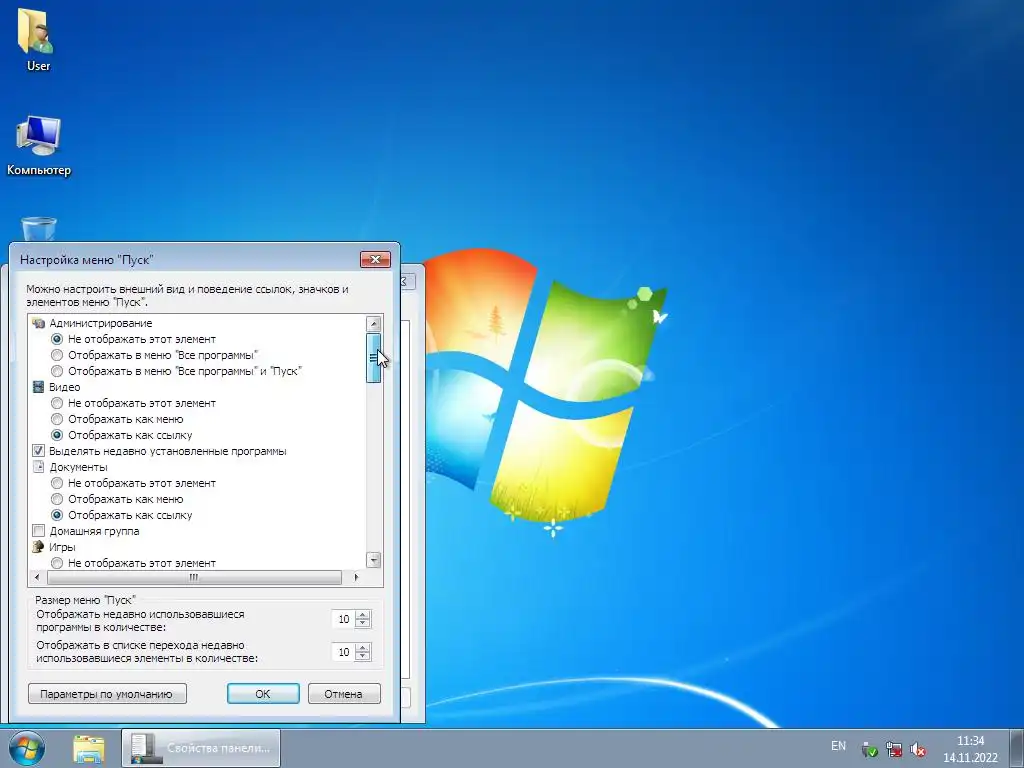Click the list's scroll down arrow
Screen dimensions: 1024x768
tap(374, 560)
